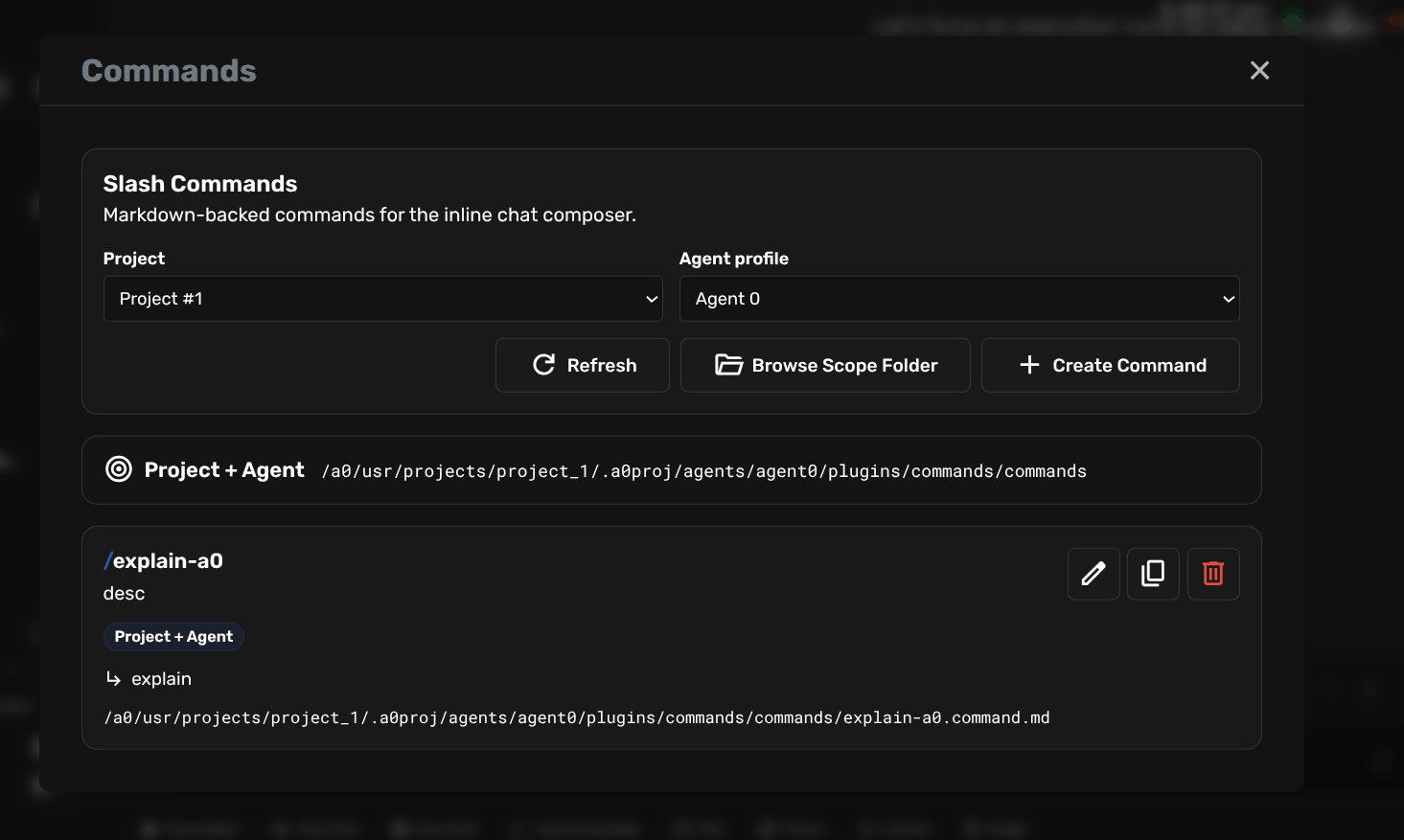Image resolution: width=1404 pixels, height=840 pixels.
Task: Click the 'desc' description text
Action: click(x=124, y=594)
